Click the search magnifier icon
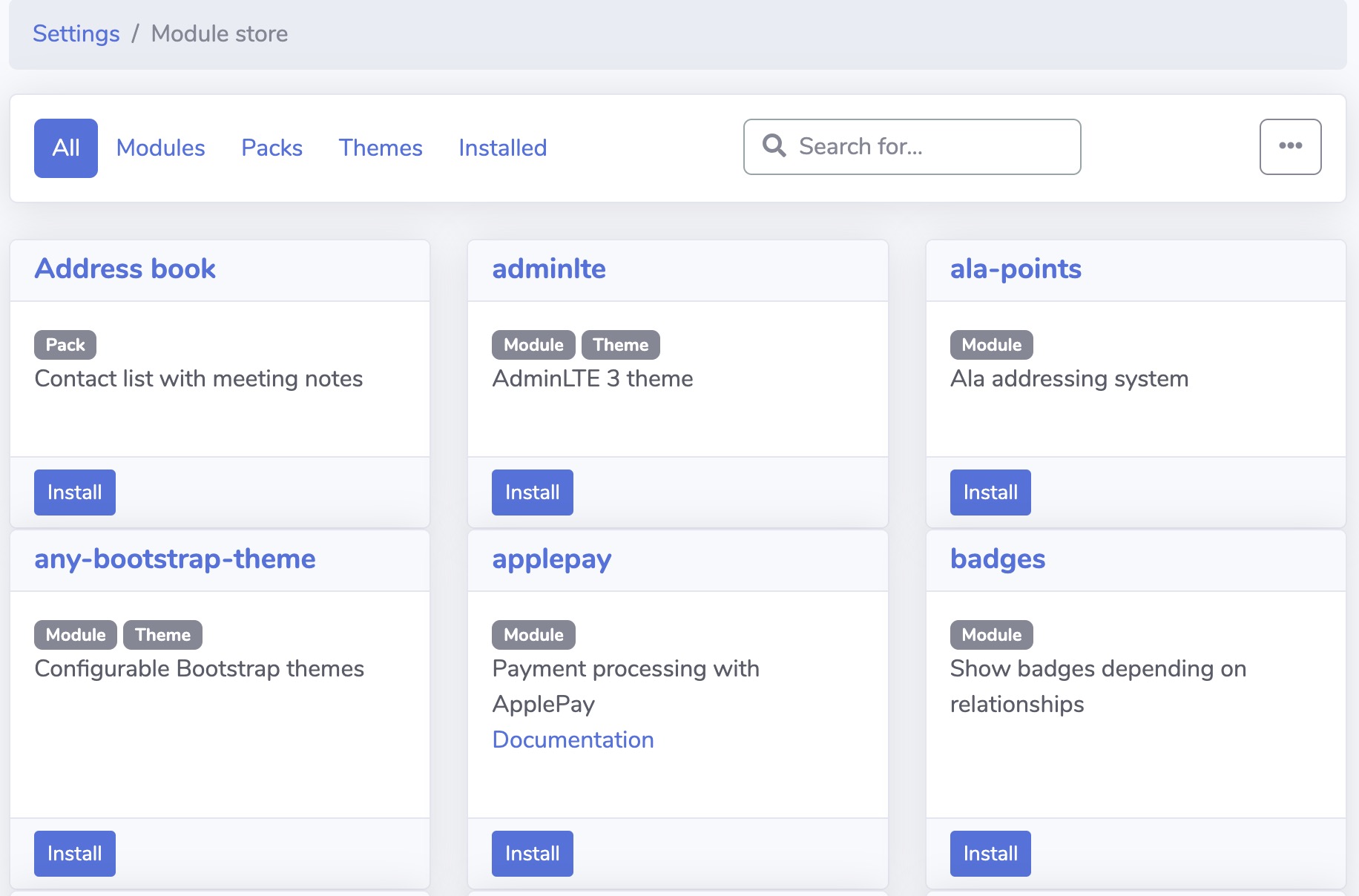1359x896 pixels. coord(774,146)
